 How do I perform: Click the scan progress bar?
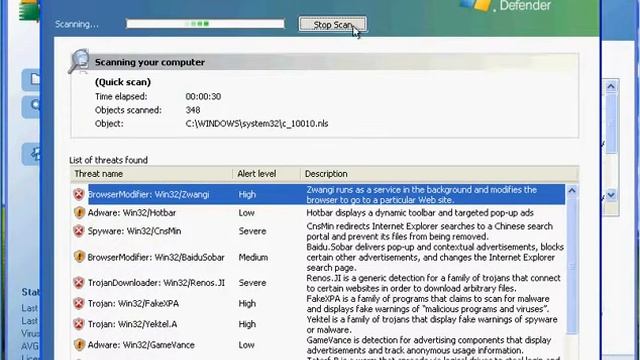coord(205,24)
